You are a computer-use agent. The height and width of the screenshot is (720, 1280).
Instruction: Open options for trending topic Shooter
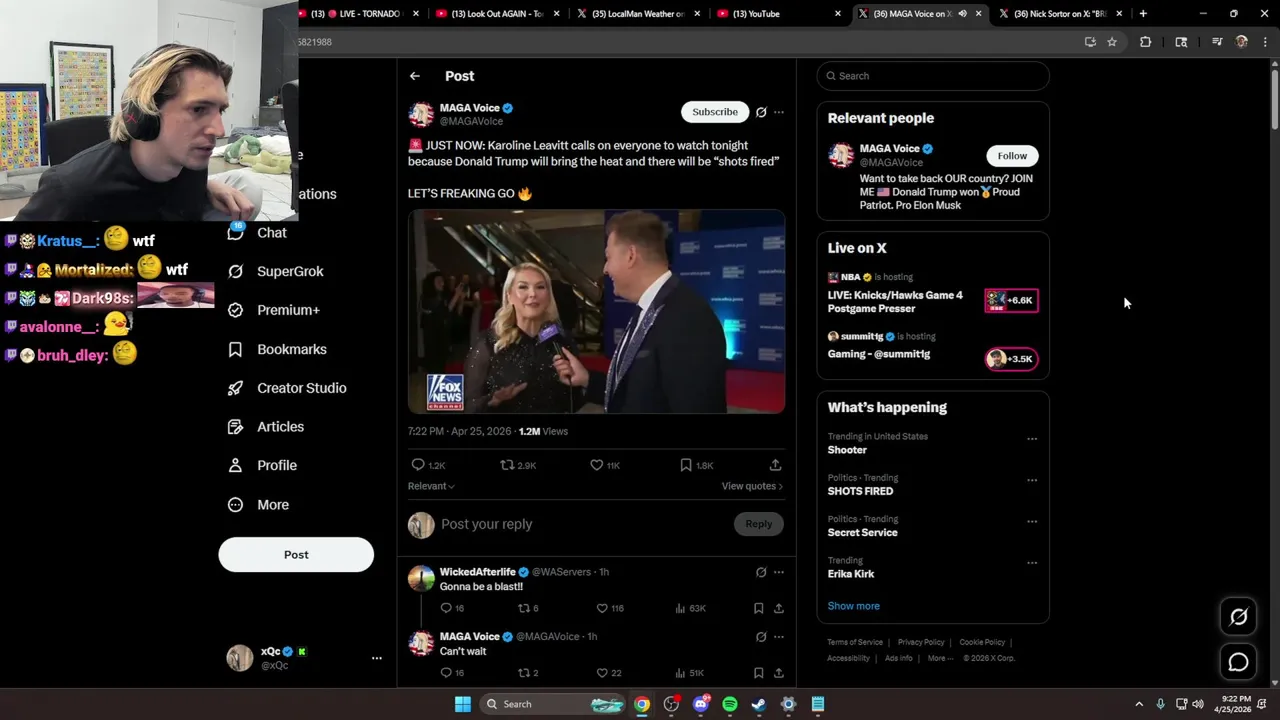click(x=1032, y=439)
